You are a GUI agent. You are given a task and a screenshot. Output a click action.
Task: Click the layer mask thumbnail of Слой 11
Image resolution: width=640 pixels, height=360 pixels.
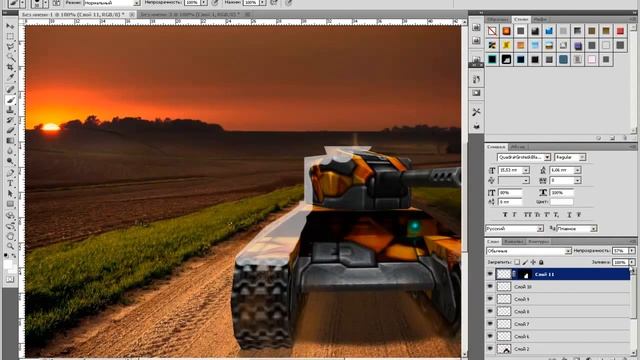click(525, 274)
